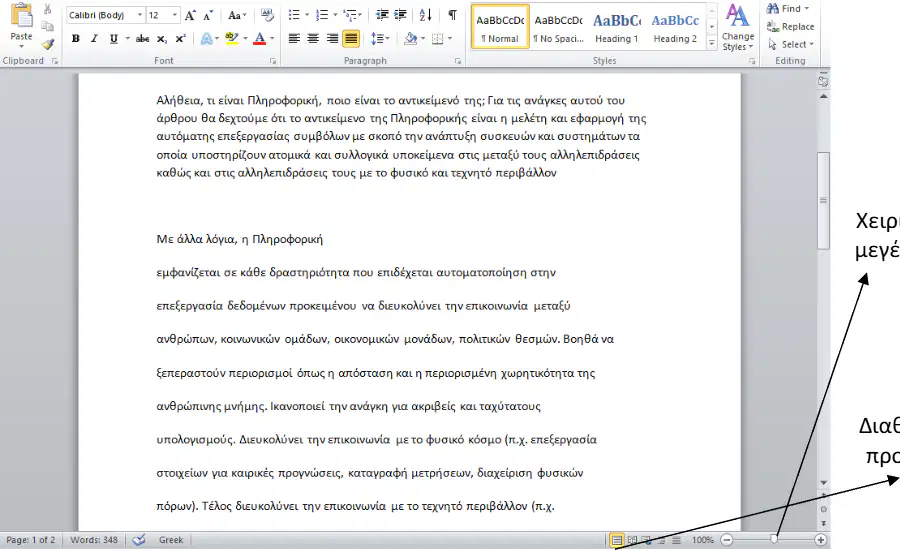Image resolution: width=900 pixels, height=550 pixels.
Task: Insert a bulleted list
Action: [x=294, y=15]
